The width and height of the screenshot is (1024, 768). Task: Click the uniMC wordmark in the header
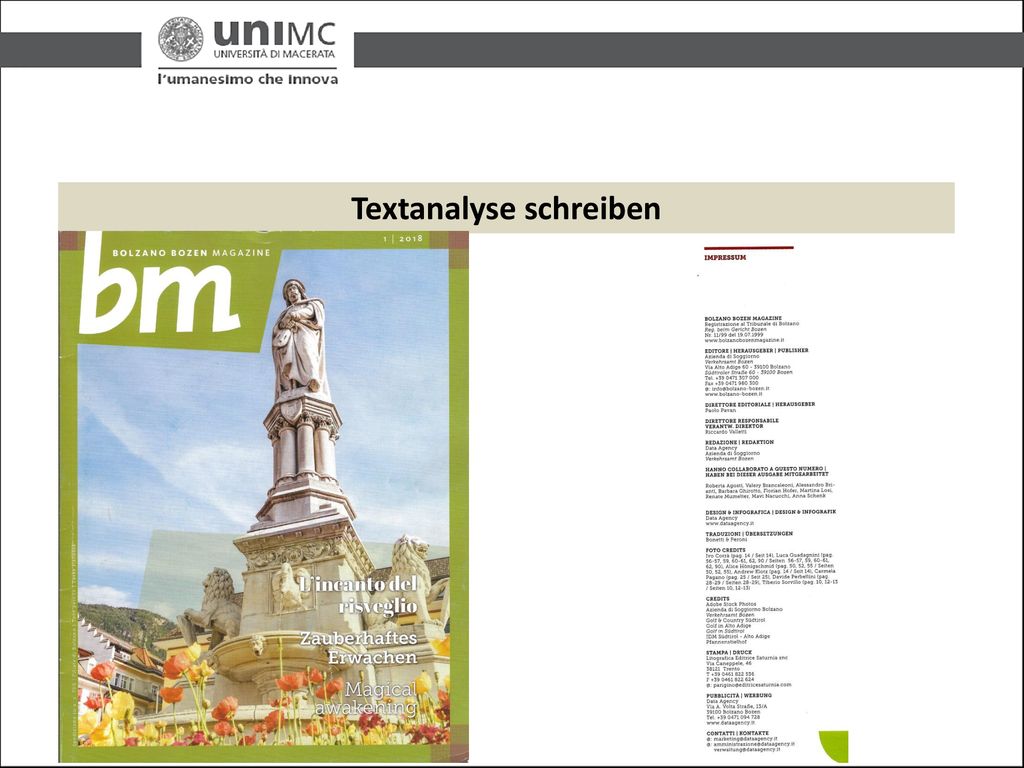tap(274, 33)
